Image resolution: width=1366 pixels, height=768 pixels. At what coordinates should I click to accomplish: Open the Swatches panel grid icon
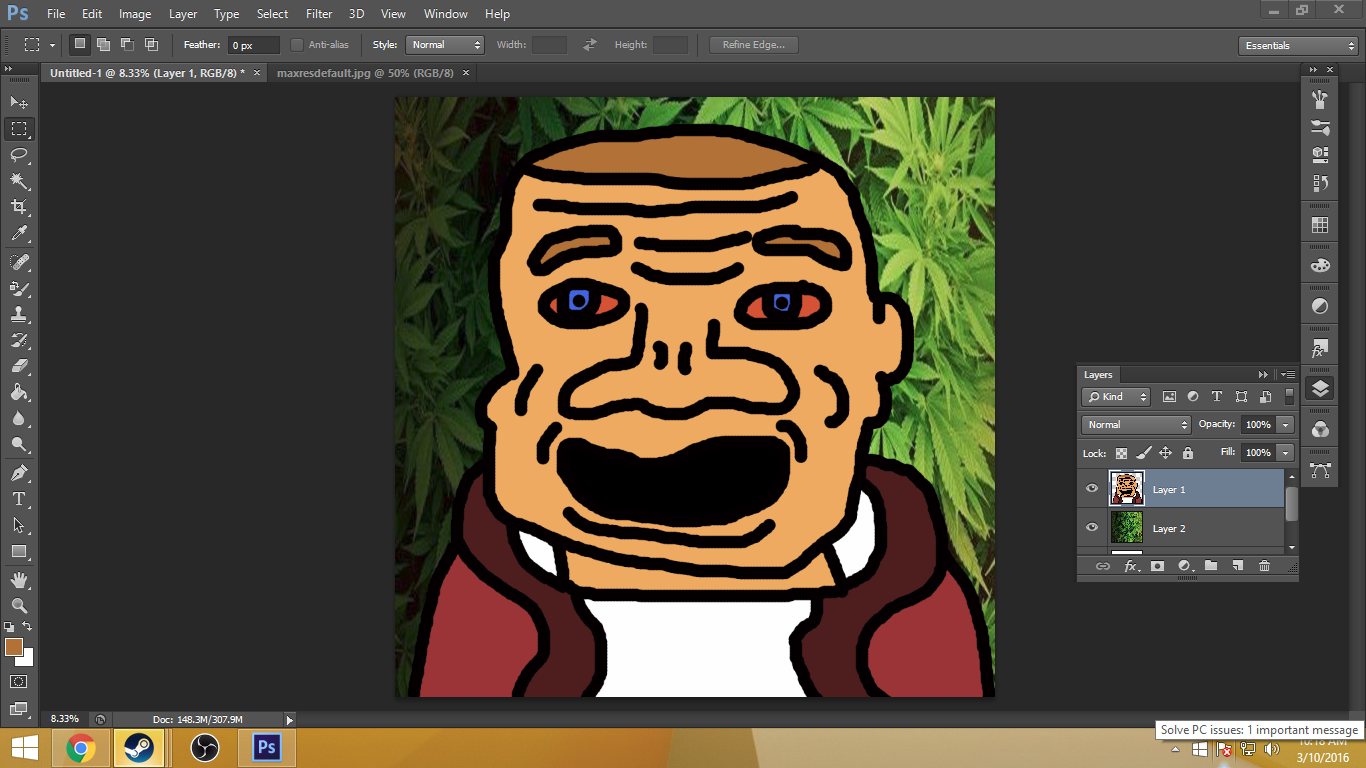[1320, 226]
